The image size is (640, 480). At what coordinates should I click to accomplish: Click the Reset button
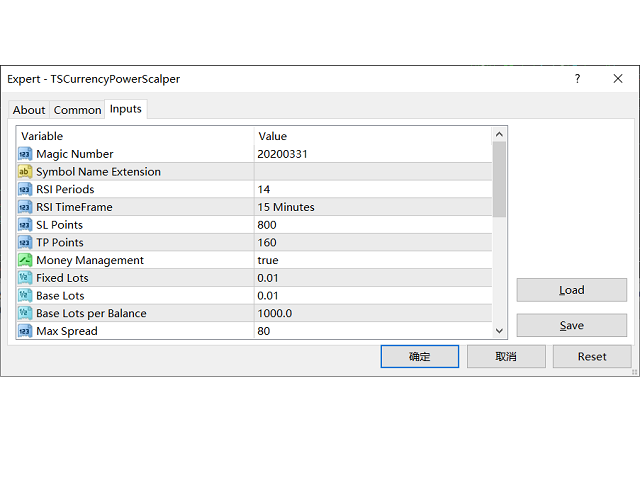(592, 356)
